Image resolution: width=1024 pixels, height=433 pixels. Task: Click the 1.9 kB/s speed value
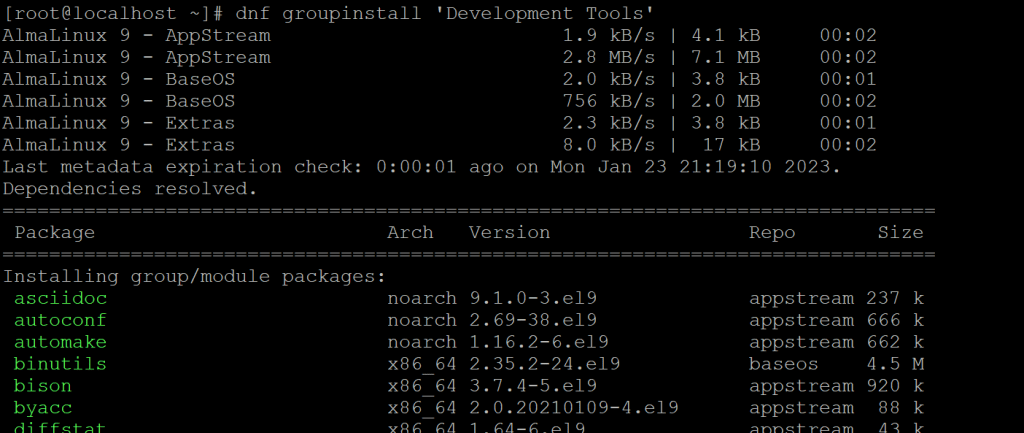click(x=609, y=35)
